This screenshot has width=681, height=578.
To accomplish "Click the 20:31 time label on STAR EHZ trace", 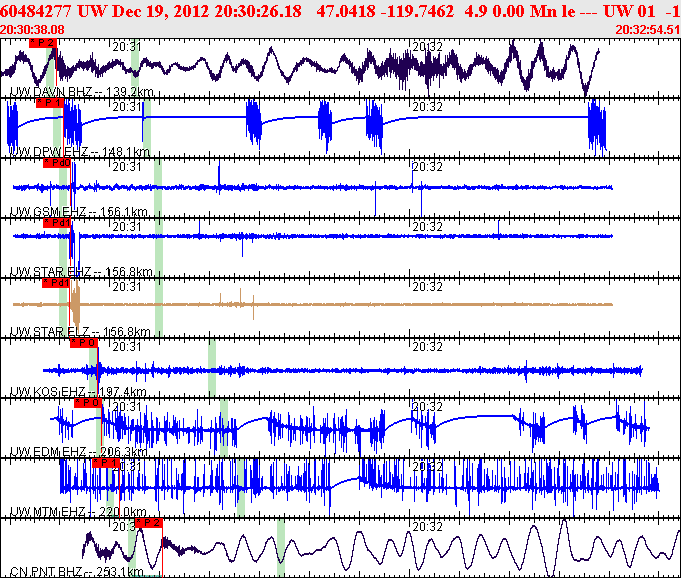I will pos(127,226).
